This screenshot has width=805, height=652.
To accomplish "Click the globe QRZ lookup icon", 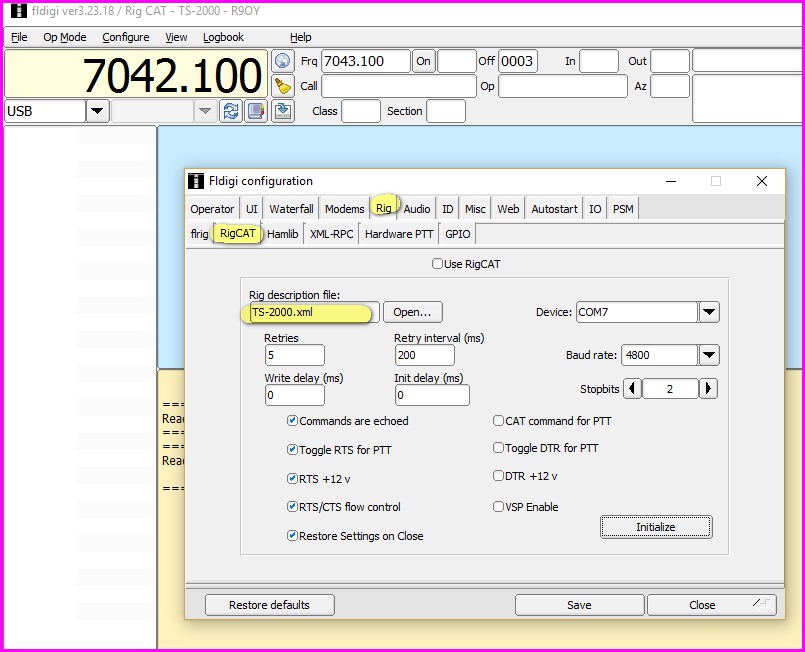I will (283, 61).
